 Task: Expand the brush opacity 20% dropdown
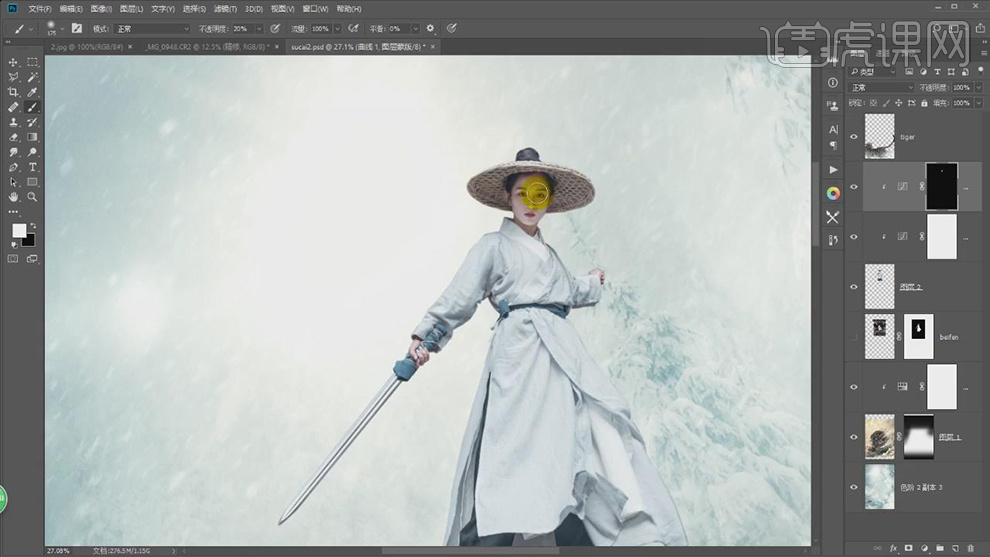[x=259, y=29]
